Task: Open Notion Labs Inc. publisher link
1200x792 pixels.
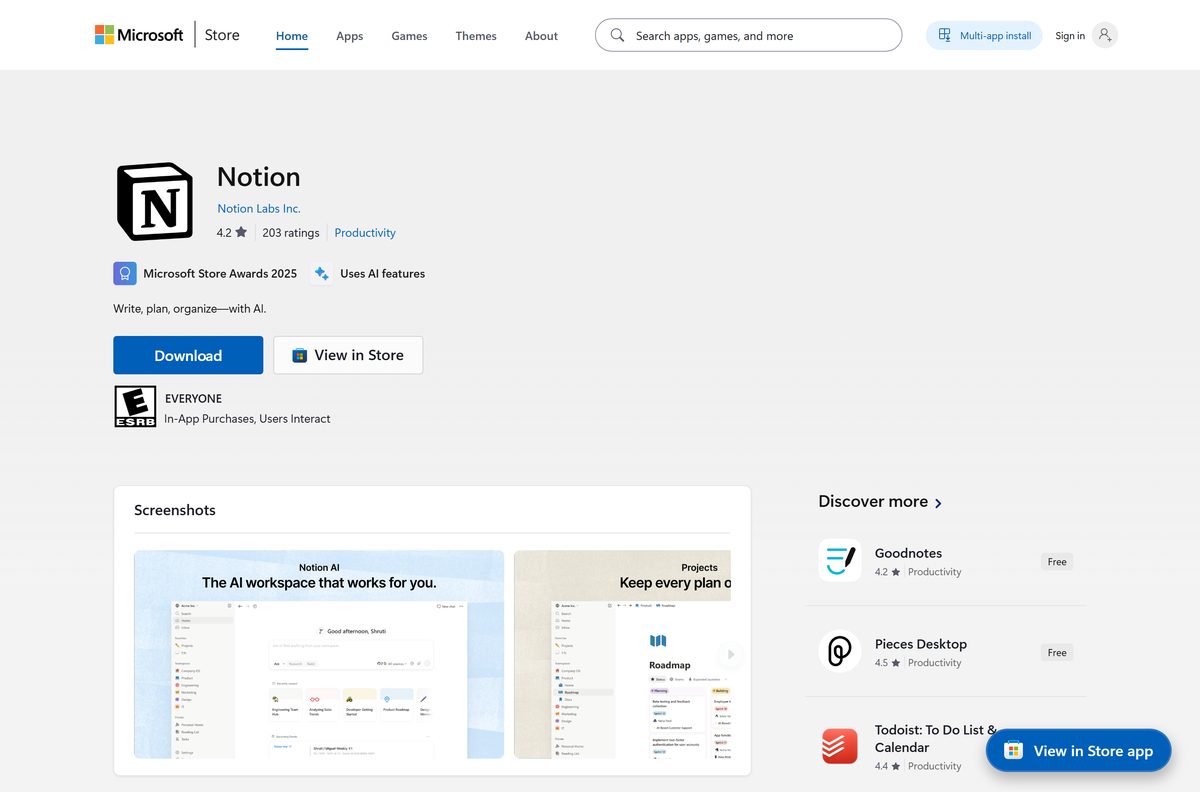Action: (259, 209)
